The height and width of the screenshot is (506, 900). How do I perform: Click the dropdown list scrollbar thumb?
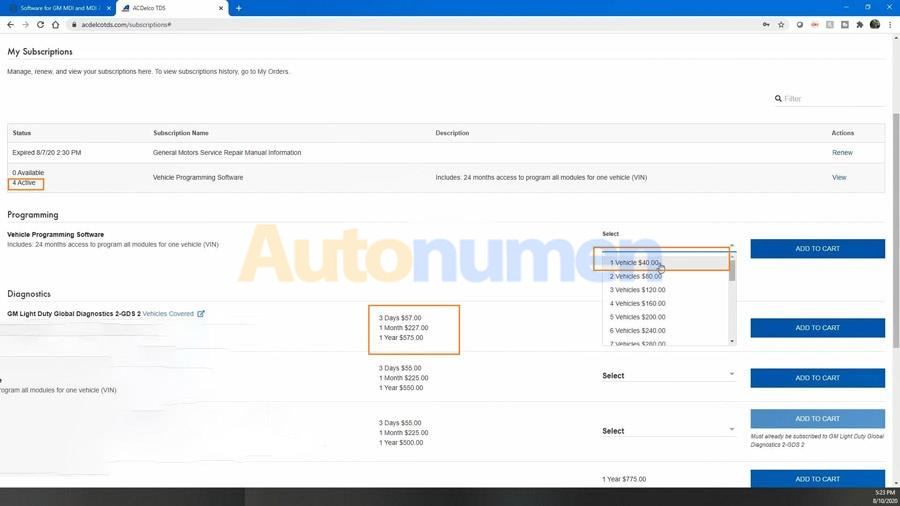[732, 270]
